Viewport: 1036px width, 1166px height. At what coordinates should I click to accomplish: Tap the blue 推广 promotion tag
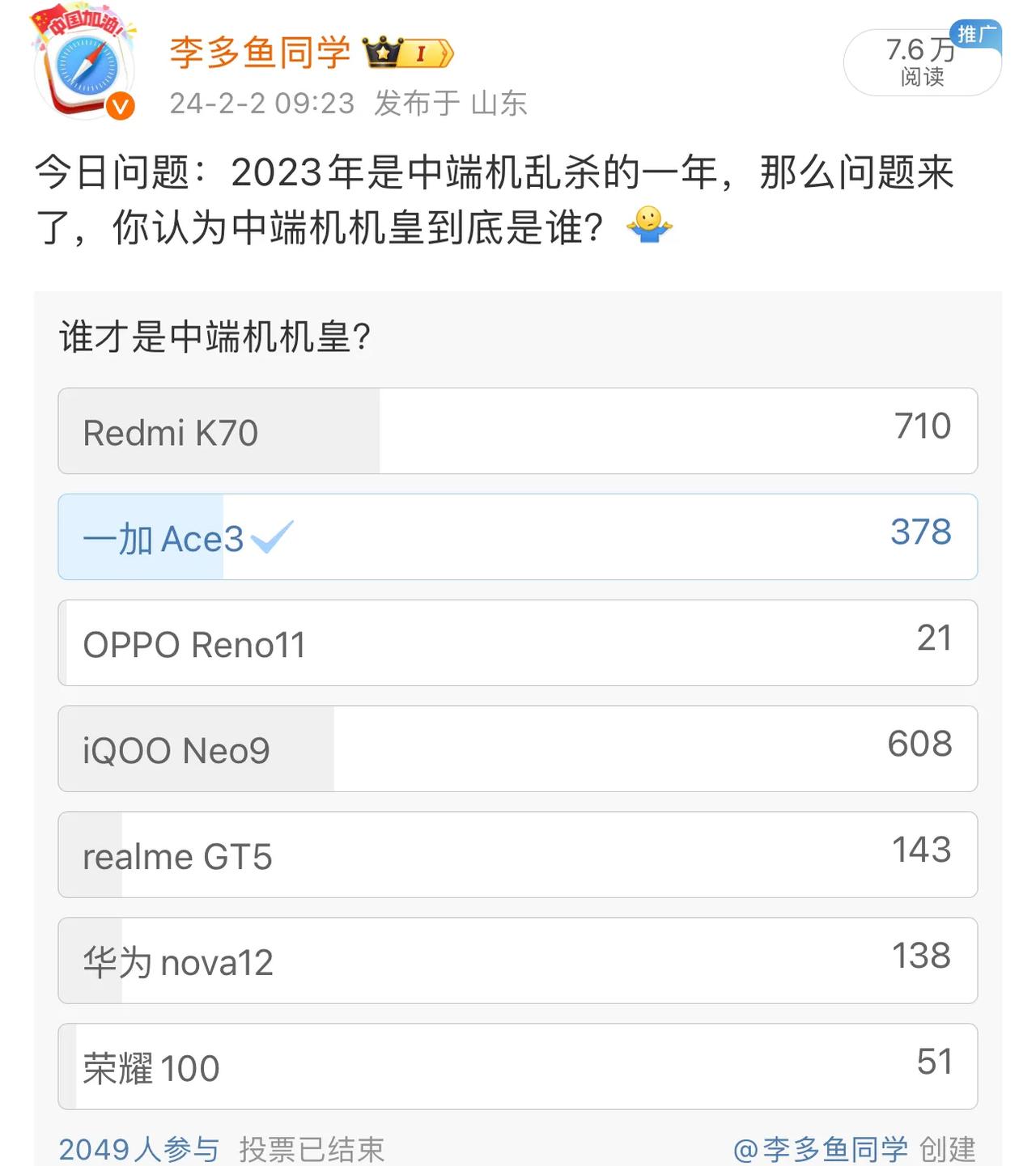coord(975,34)
